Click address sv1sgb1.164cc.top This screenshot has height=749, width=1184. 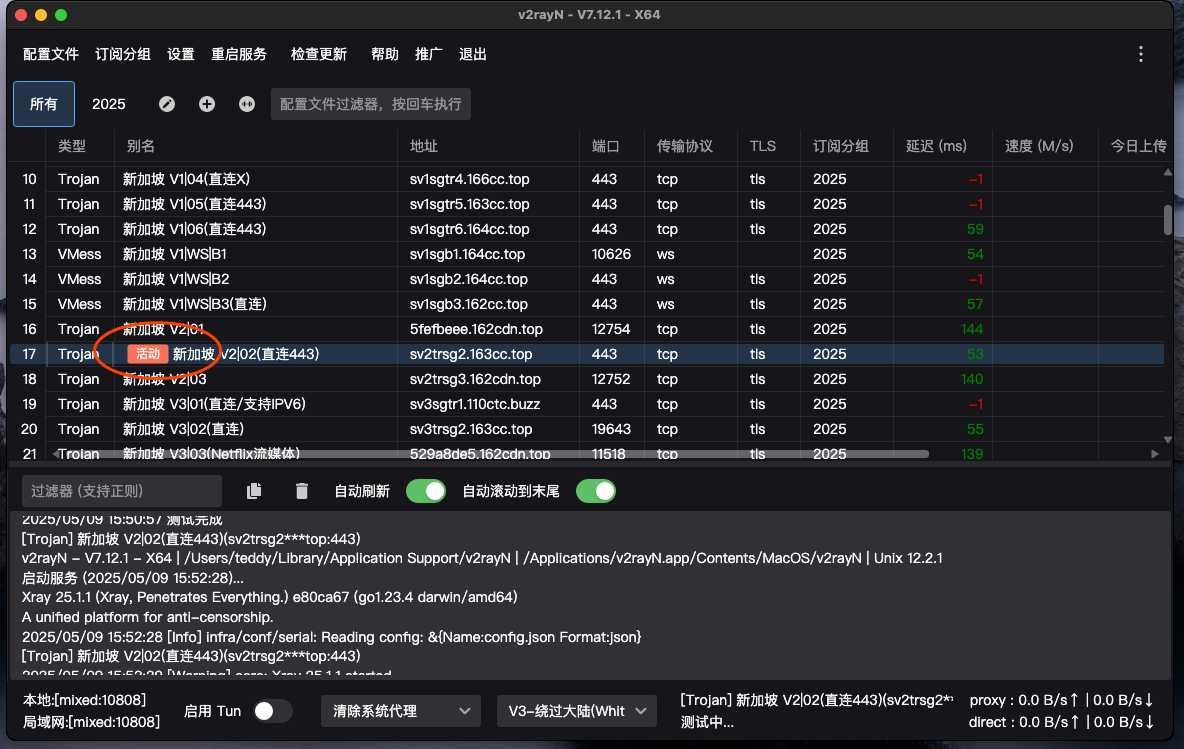coord(467,254)
